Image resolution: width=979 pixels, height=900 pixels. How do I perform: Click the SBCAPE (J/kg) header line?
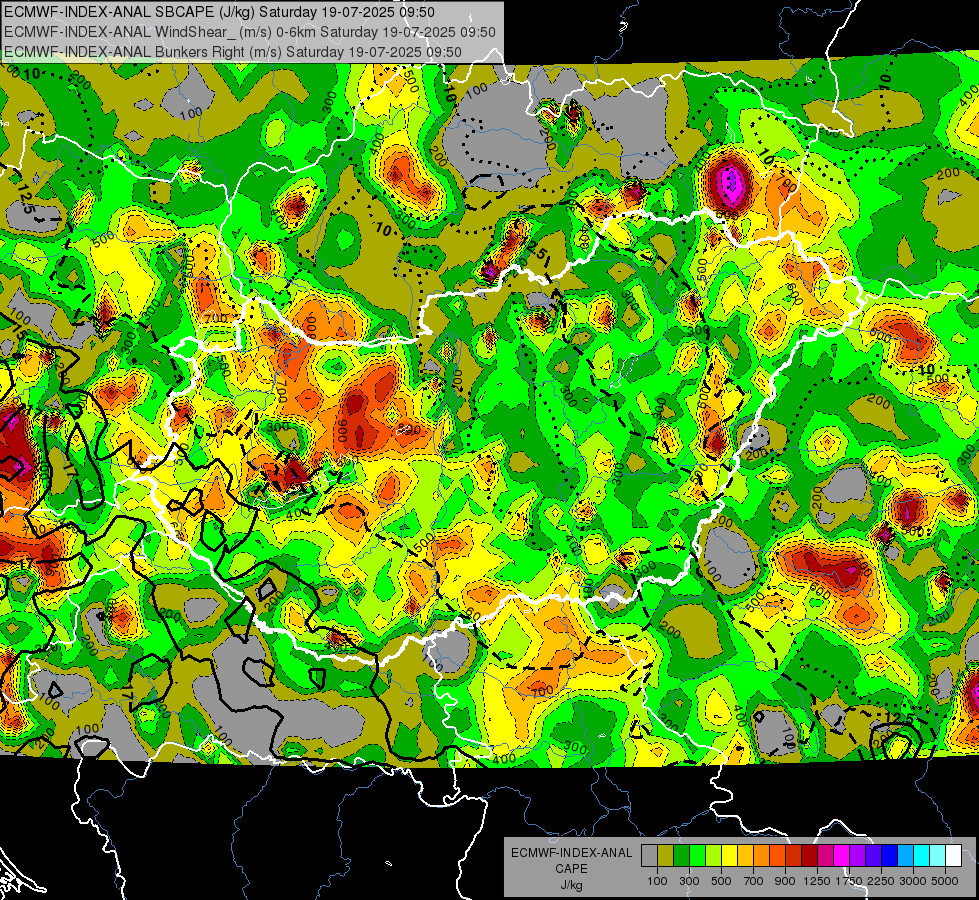pos(219,12)
